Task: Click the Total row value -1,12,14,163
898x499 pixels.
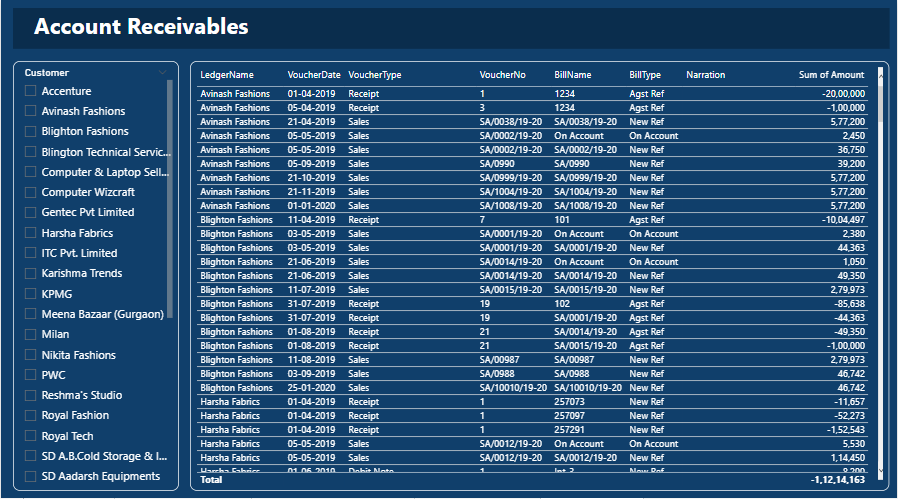Action: click(x=838, y=480)
